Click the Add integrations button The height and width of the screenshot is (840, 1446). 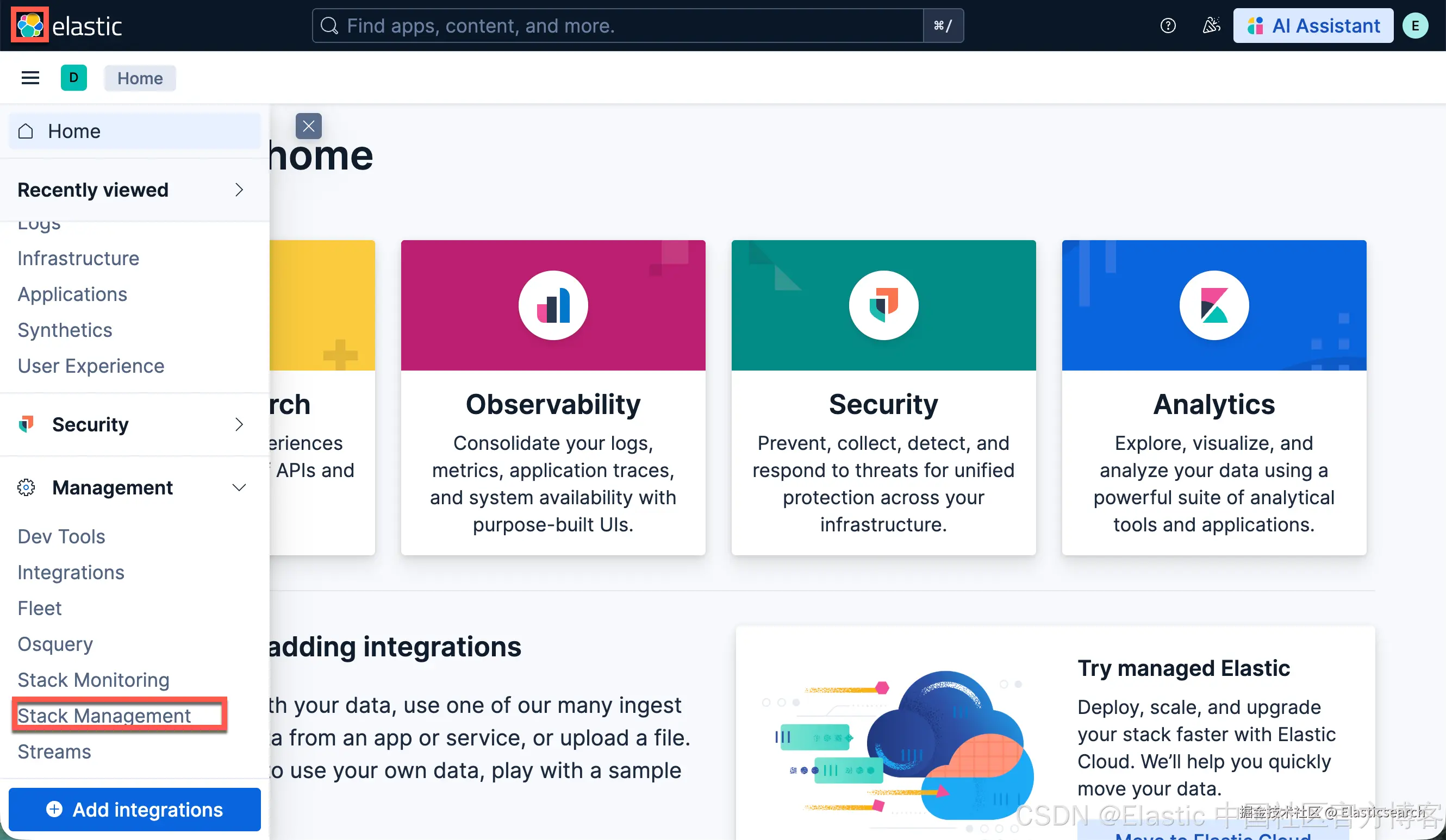click(x=135, y=809)
